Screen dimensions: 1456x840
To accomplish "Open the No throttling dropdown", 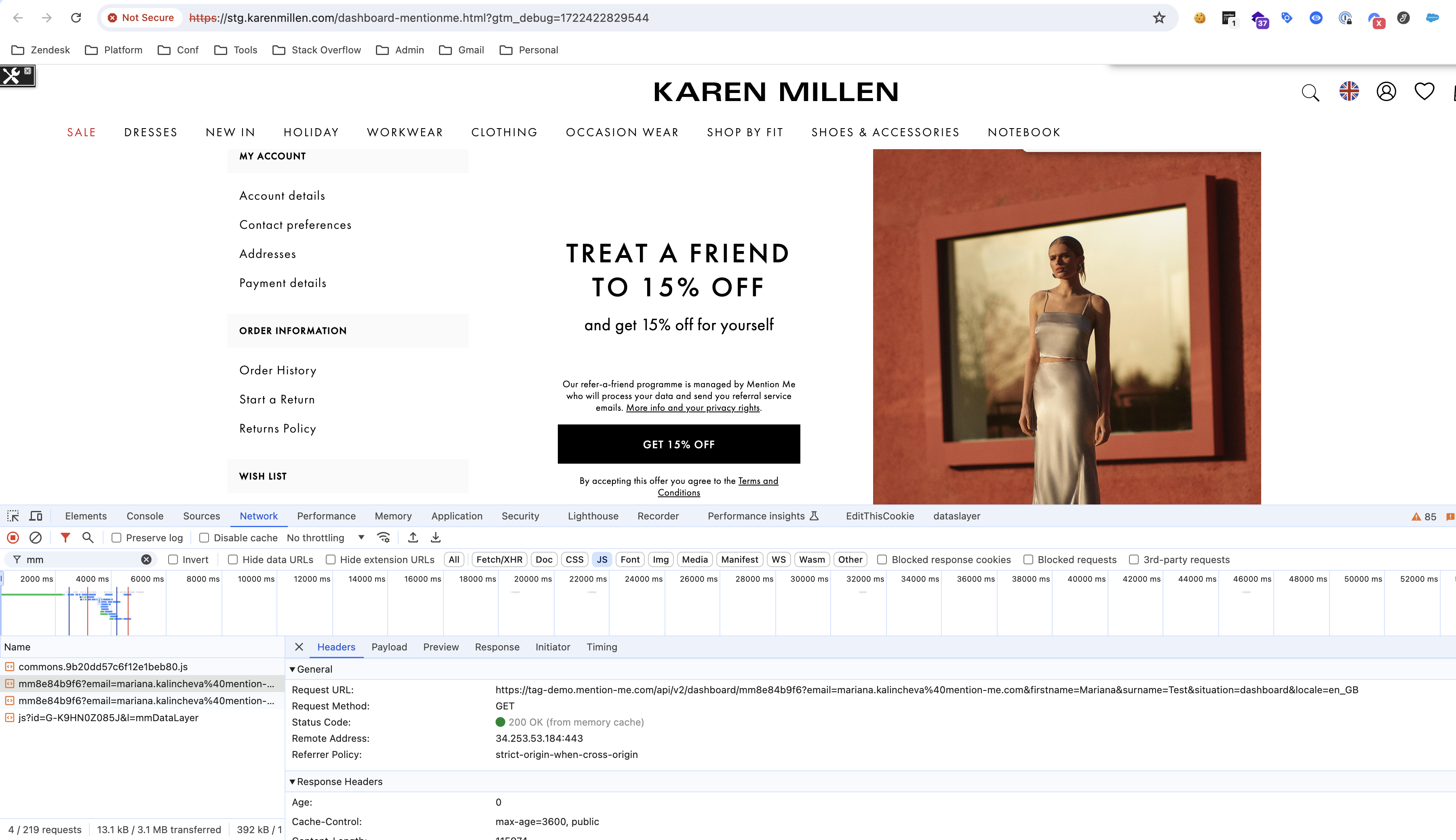I will 325,538.
